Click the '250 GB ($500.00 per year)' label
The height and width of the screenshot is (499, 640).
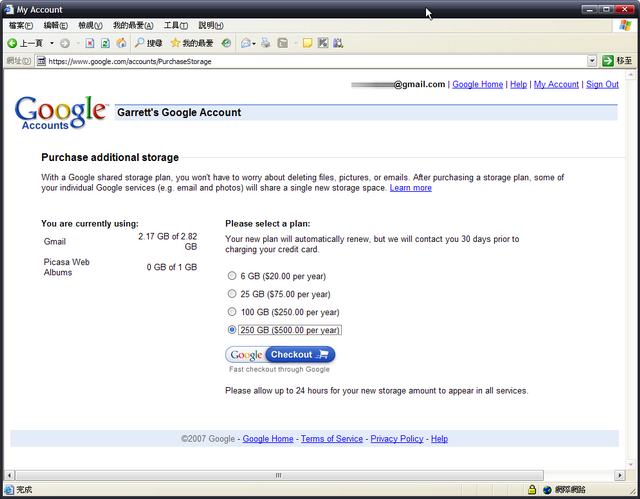pos(290,330)
